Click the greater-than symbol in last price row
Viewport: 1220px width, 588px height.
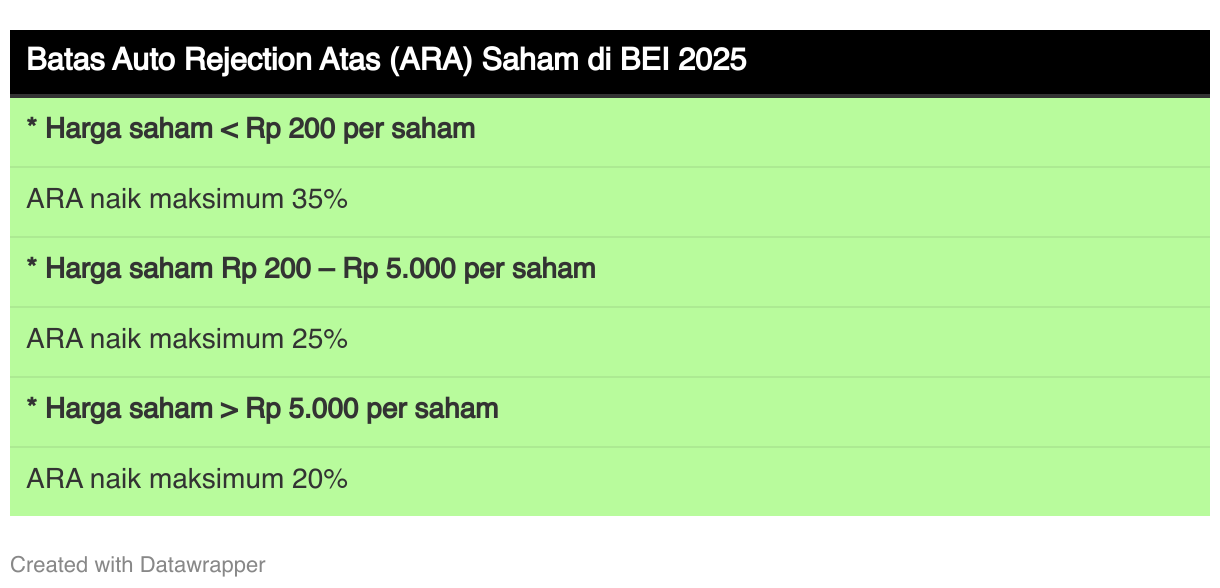pyautogui.click(x=229, y=410)
